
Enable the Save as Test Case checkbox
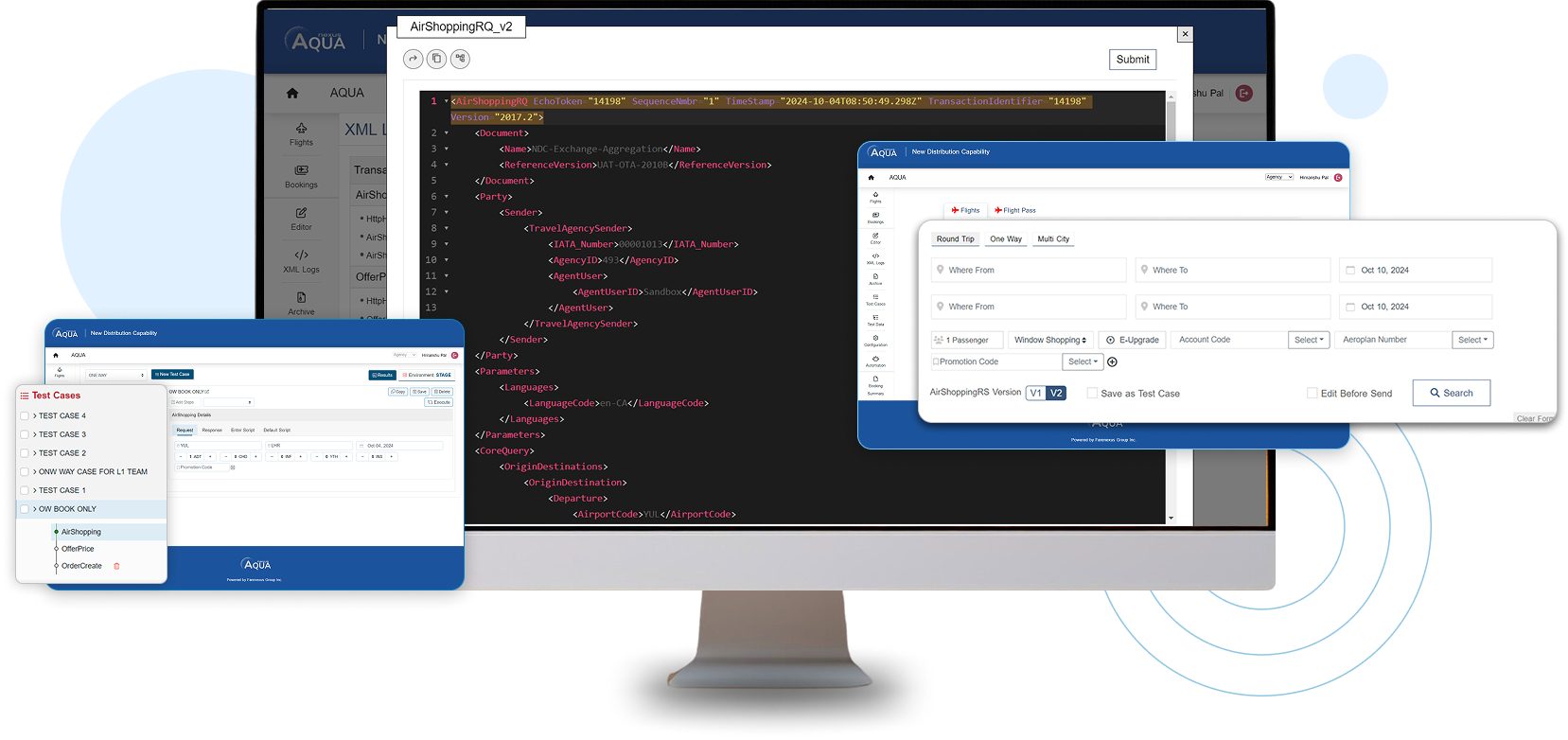click(x=1092, y=393)
